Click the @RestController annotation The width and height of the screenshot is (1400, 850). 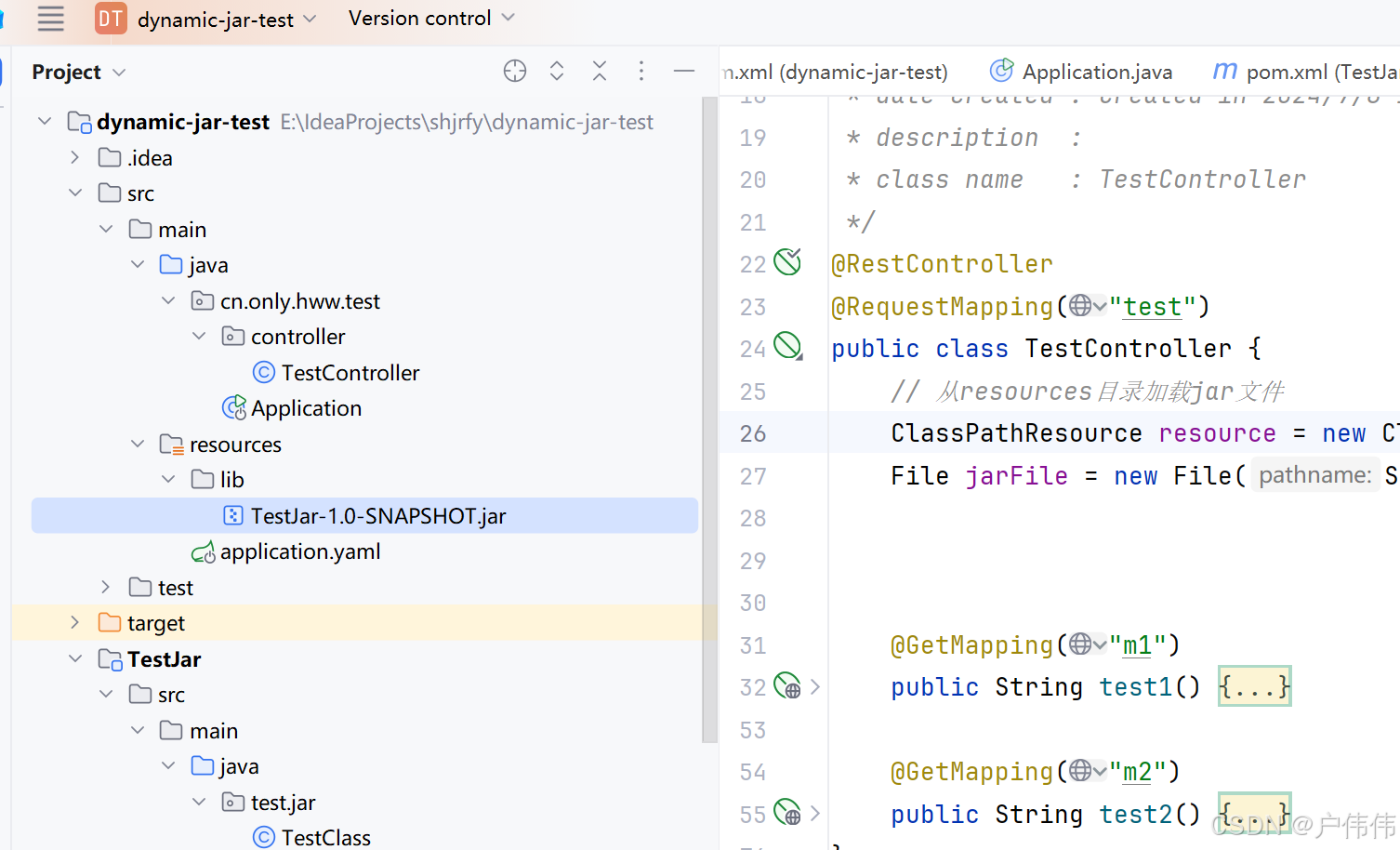(942, 264)
